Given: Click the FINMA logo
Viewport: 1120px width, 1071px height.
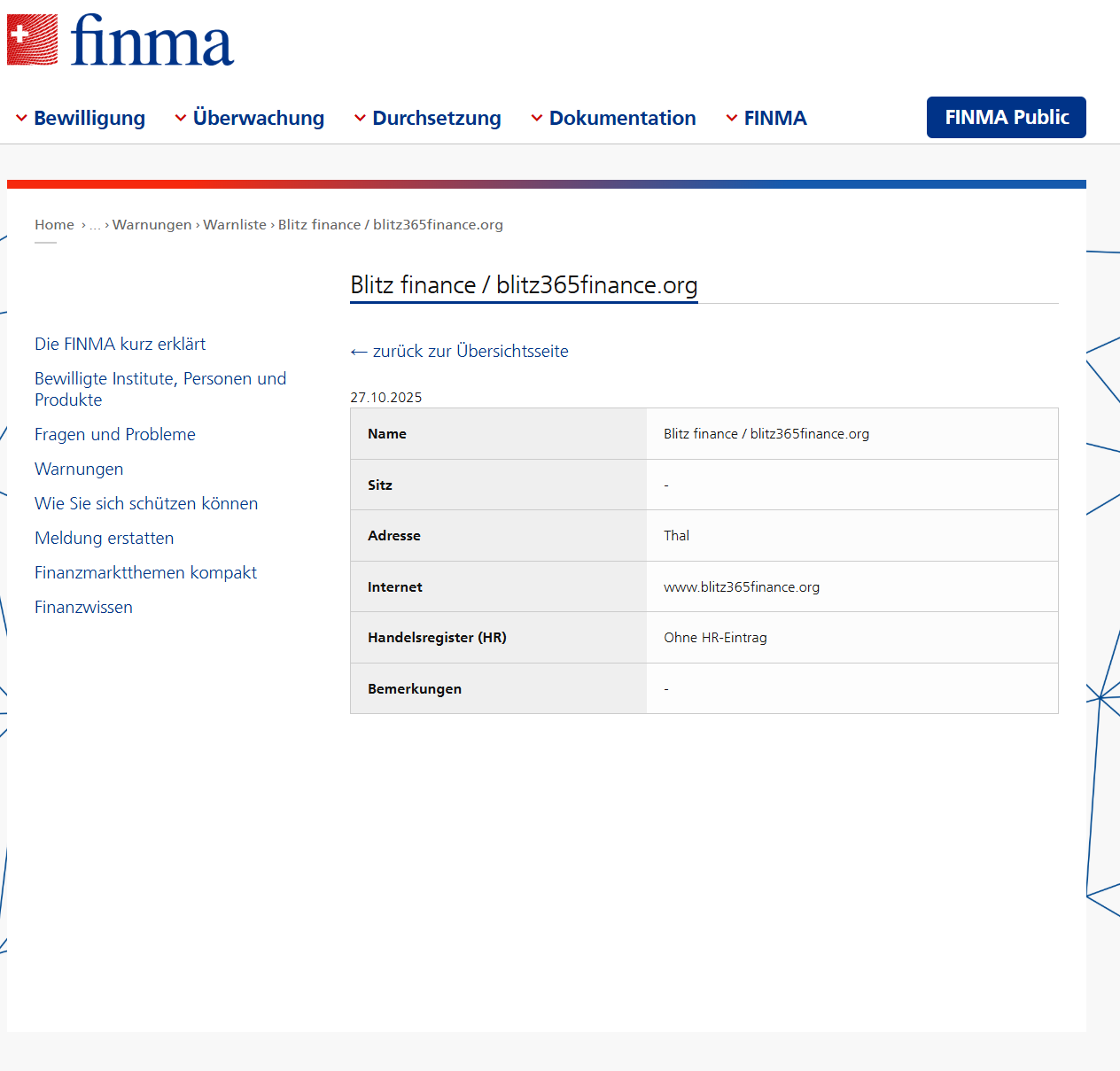Looking at the screenshot, I should point(121,40).
